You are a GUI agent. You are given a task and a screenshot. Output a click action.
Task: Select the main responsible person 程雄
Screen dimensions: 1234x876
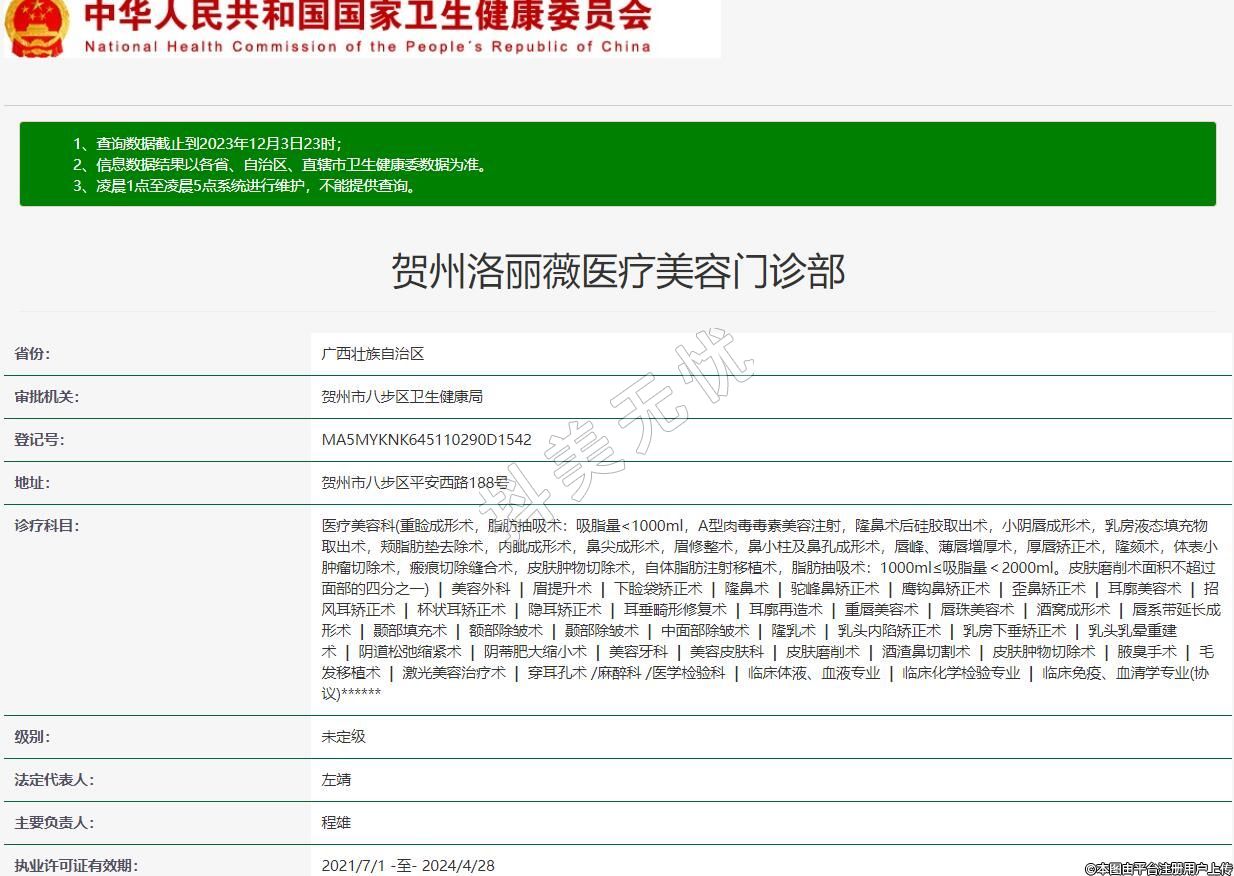336,823
